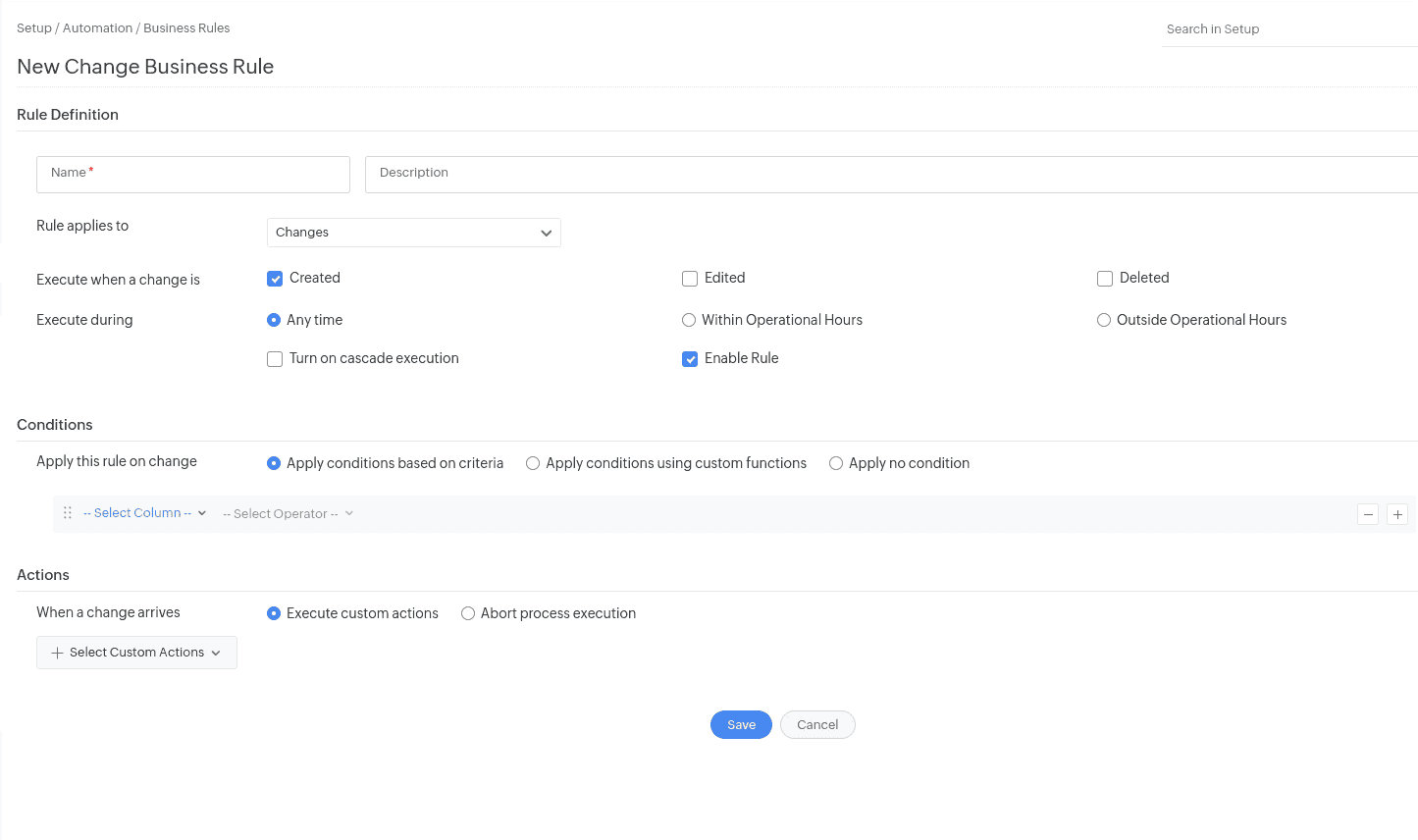Expand the Select Custom Actions menu
Screen dimensions: 1418x840
tap(136, 653)
